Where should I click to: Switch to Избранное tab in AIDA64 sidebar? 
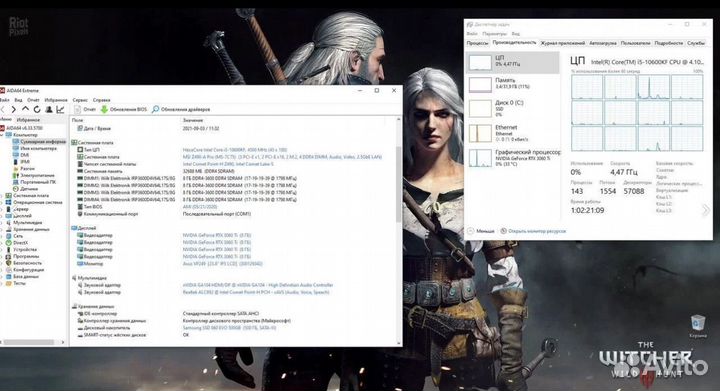28,119
